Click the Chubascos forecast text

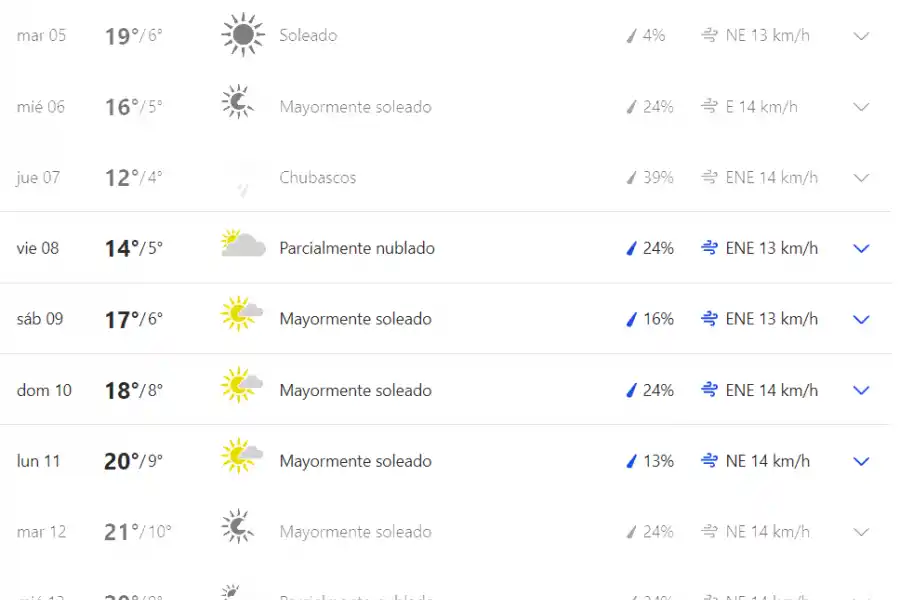(317, 177)
